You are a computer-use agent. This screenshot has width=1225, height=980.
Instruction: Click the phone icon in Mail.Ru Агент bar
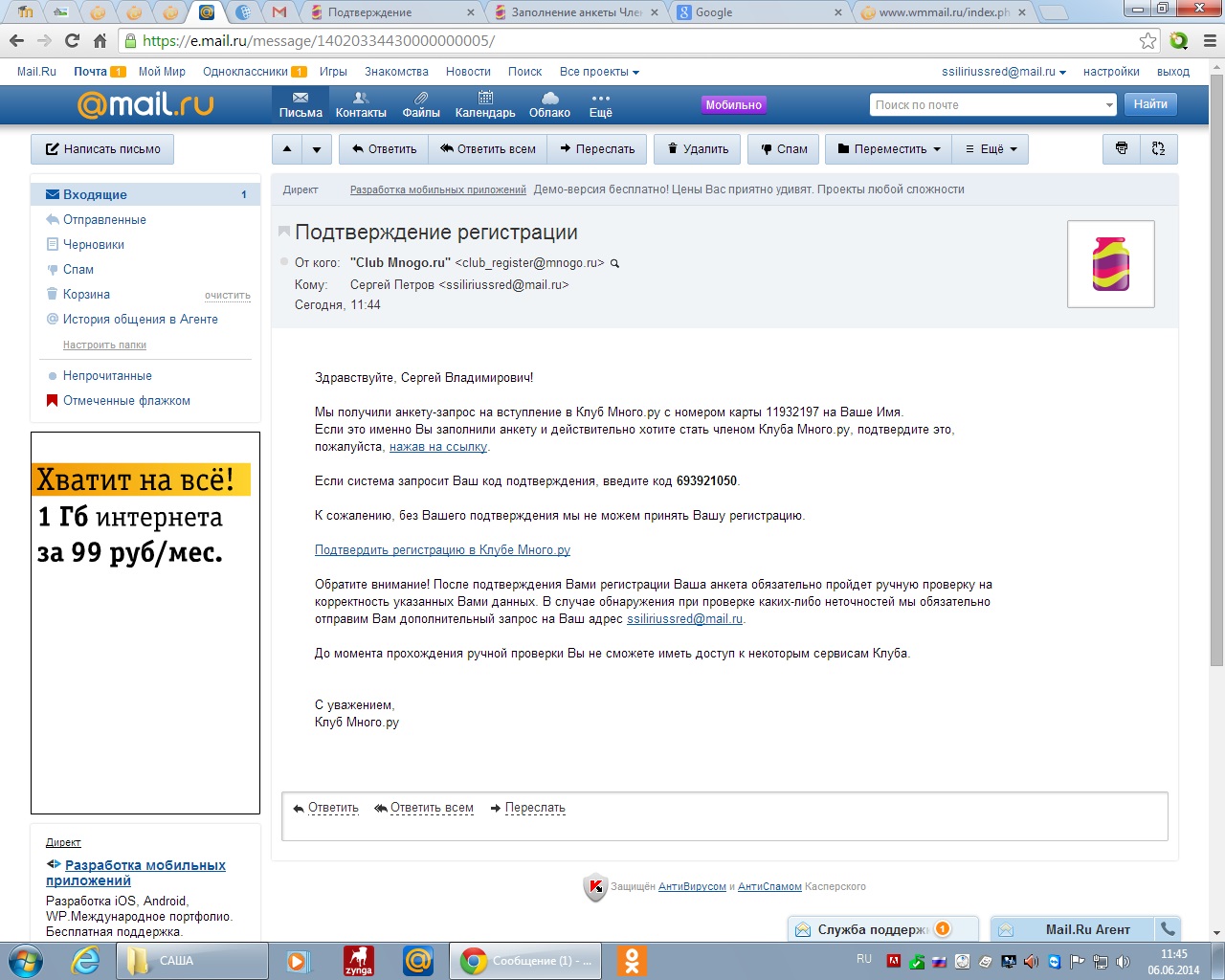pos(1168,928)
